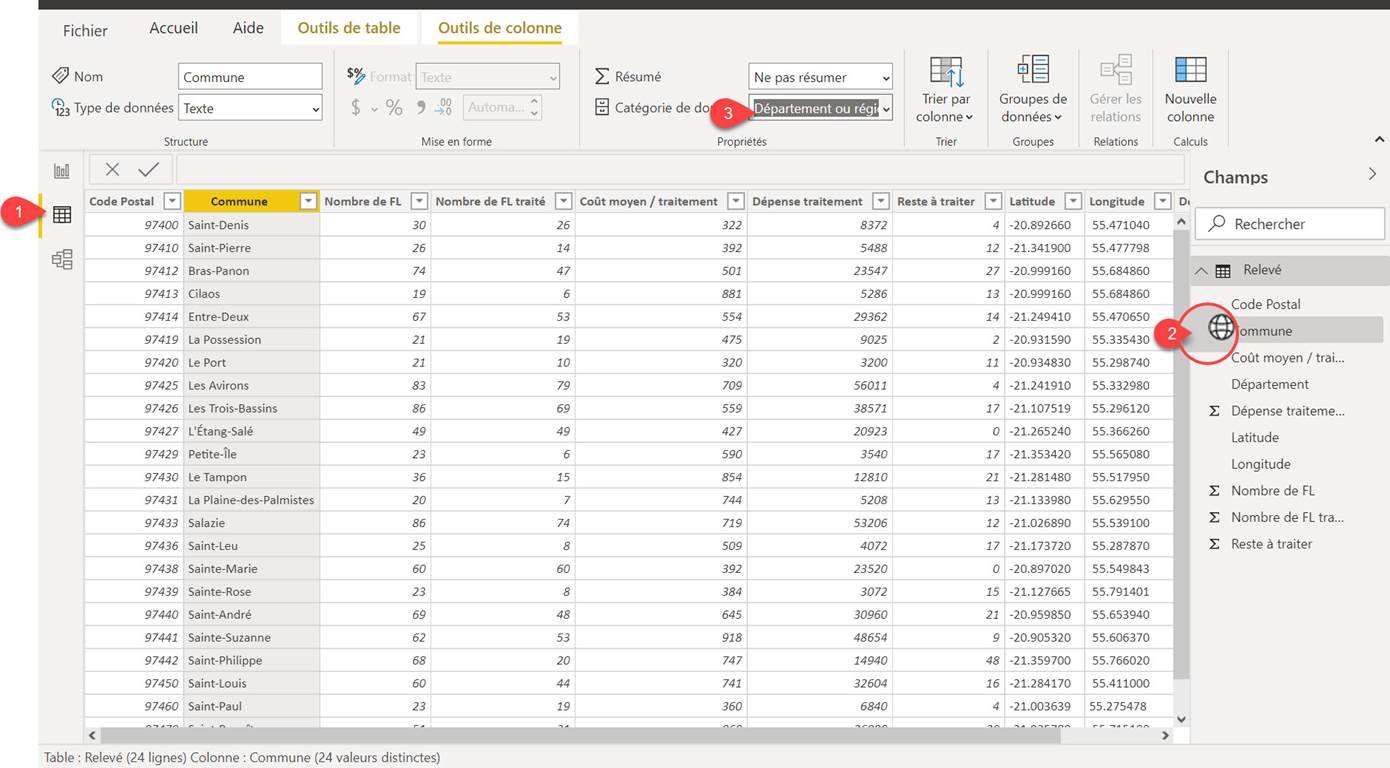Open the Model view icon
Image resolution: width=1390 pixels, height=768 pixels.
tap(62, 260)
